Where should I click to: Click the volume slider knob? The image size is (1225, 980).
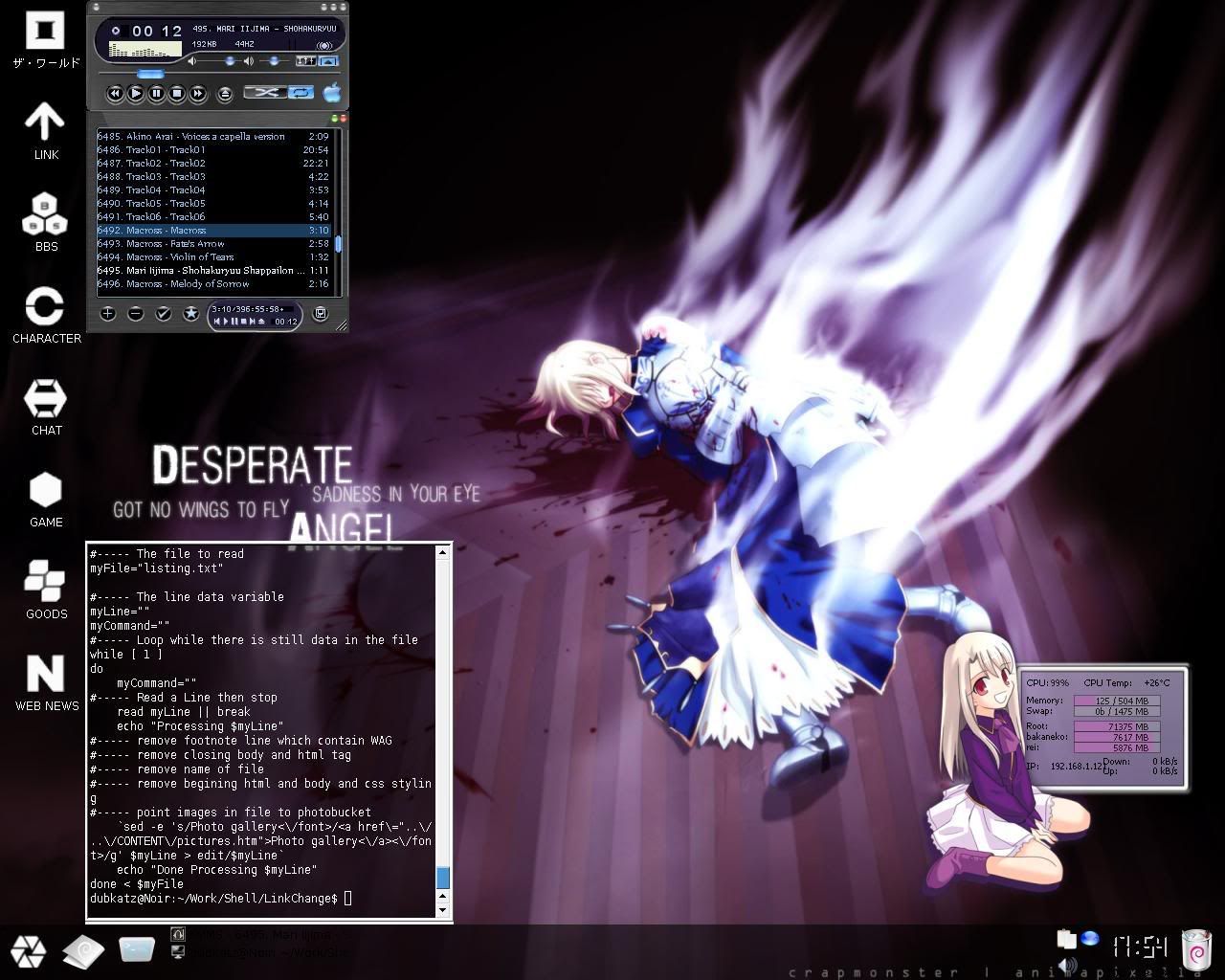coord(230,61)
